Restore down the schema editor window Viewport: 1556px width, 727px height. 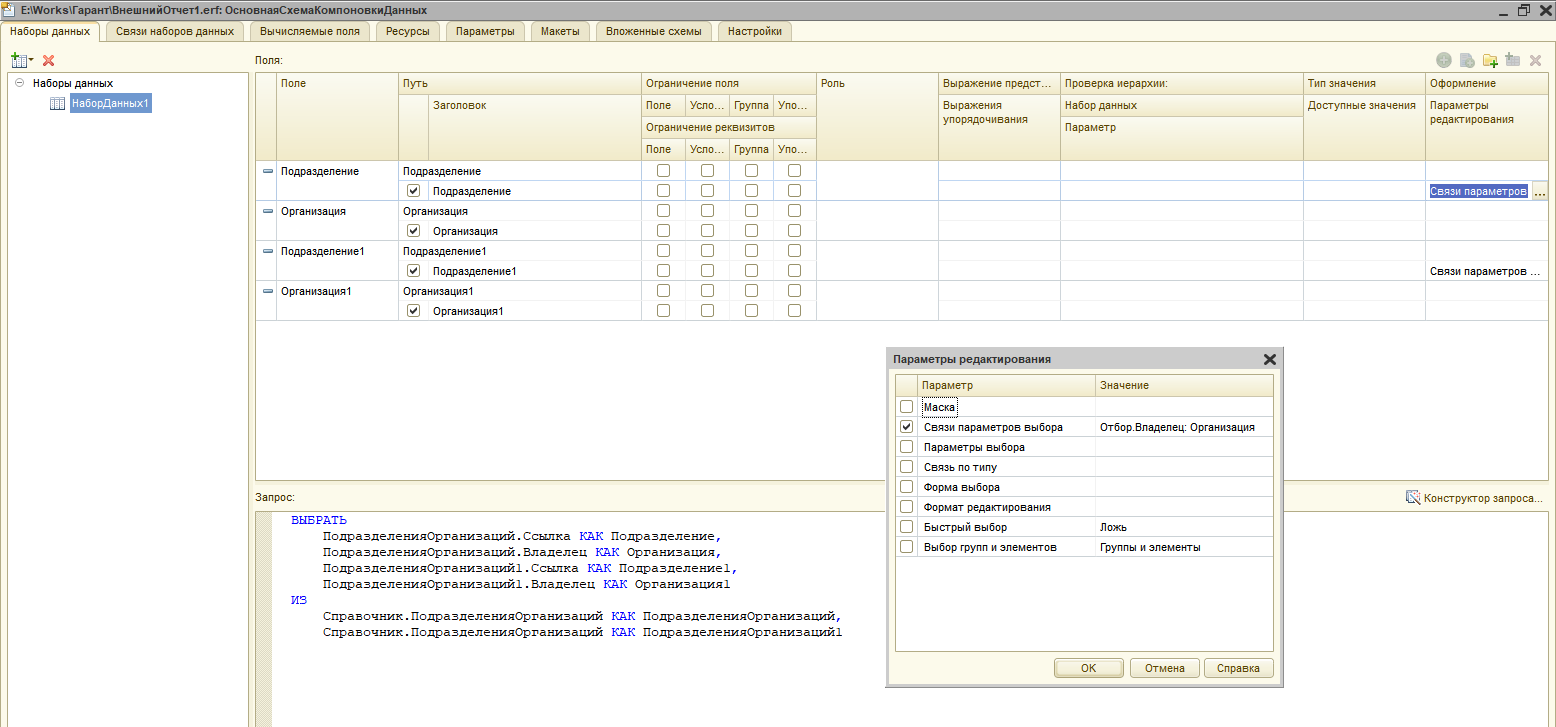click(x=1523, y=9)
